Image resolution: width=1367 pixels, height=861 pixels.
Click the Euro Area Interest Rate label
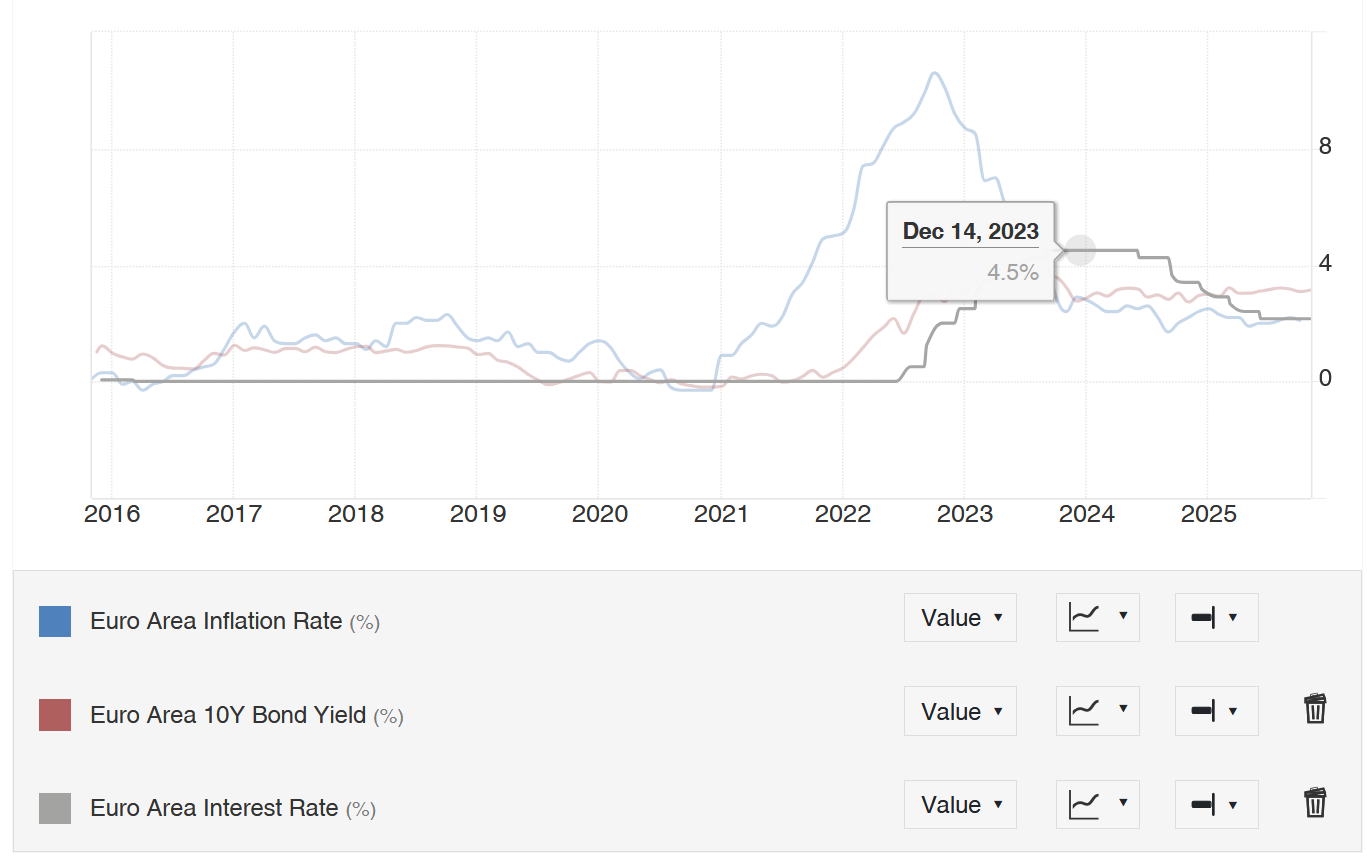[214, 808]
